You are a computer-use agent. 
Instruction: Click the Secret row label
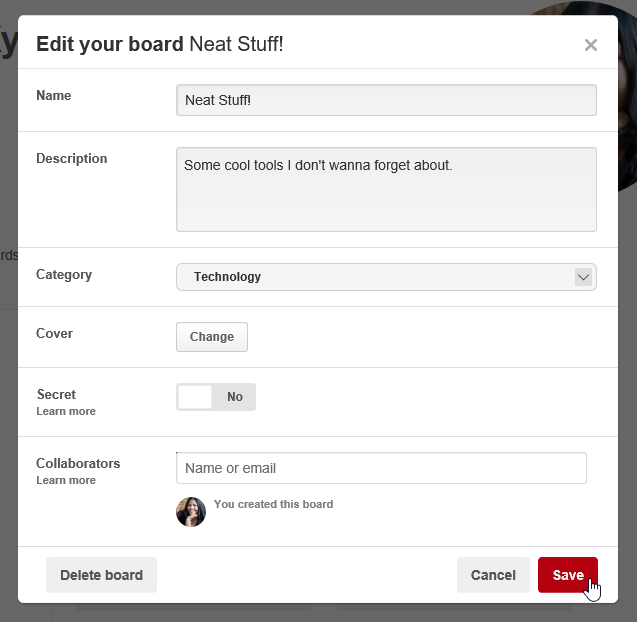(x=56, y=395)
